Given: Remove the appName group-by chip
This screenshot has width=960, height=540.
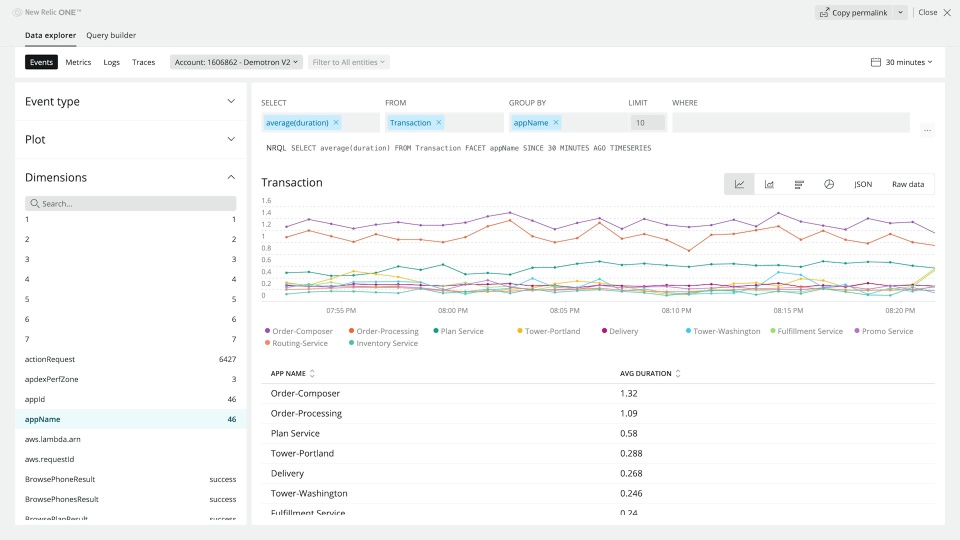Looking at the screenshot, I should click(556, 122).
